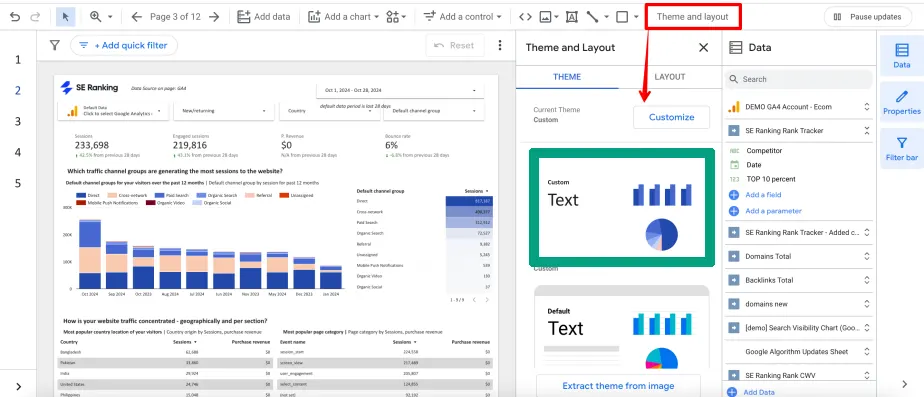Image resolution: width=924 pixels, height=397 pixels.
Task: Select the line drawing tool
Action: tap(592, 17)
